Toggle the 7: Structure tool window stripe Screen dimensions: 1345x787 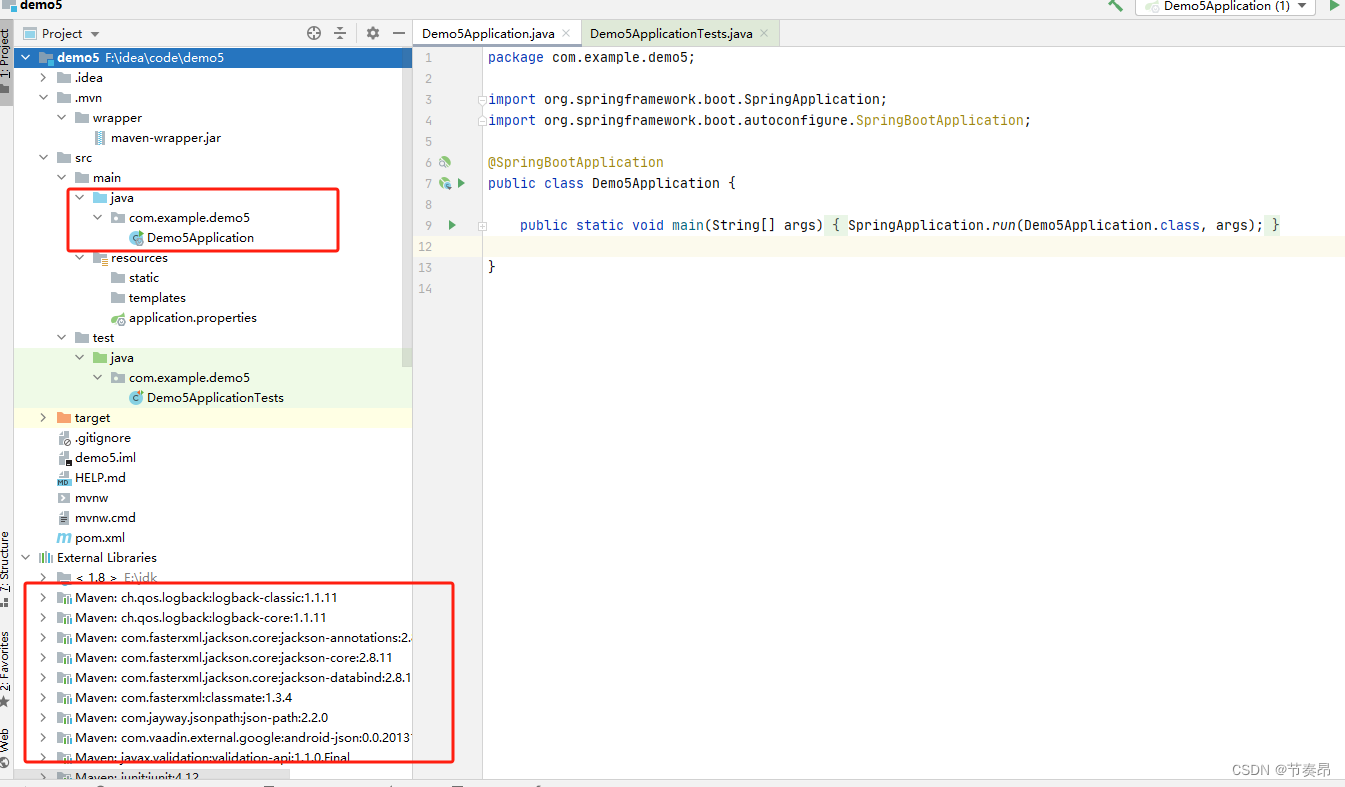(x=6, y=570)
